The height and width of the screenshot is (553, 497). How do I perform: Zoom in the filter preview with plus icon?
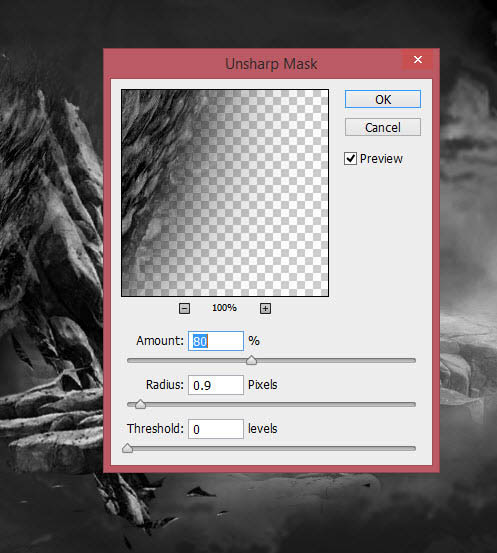tap(265, 309)
